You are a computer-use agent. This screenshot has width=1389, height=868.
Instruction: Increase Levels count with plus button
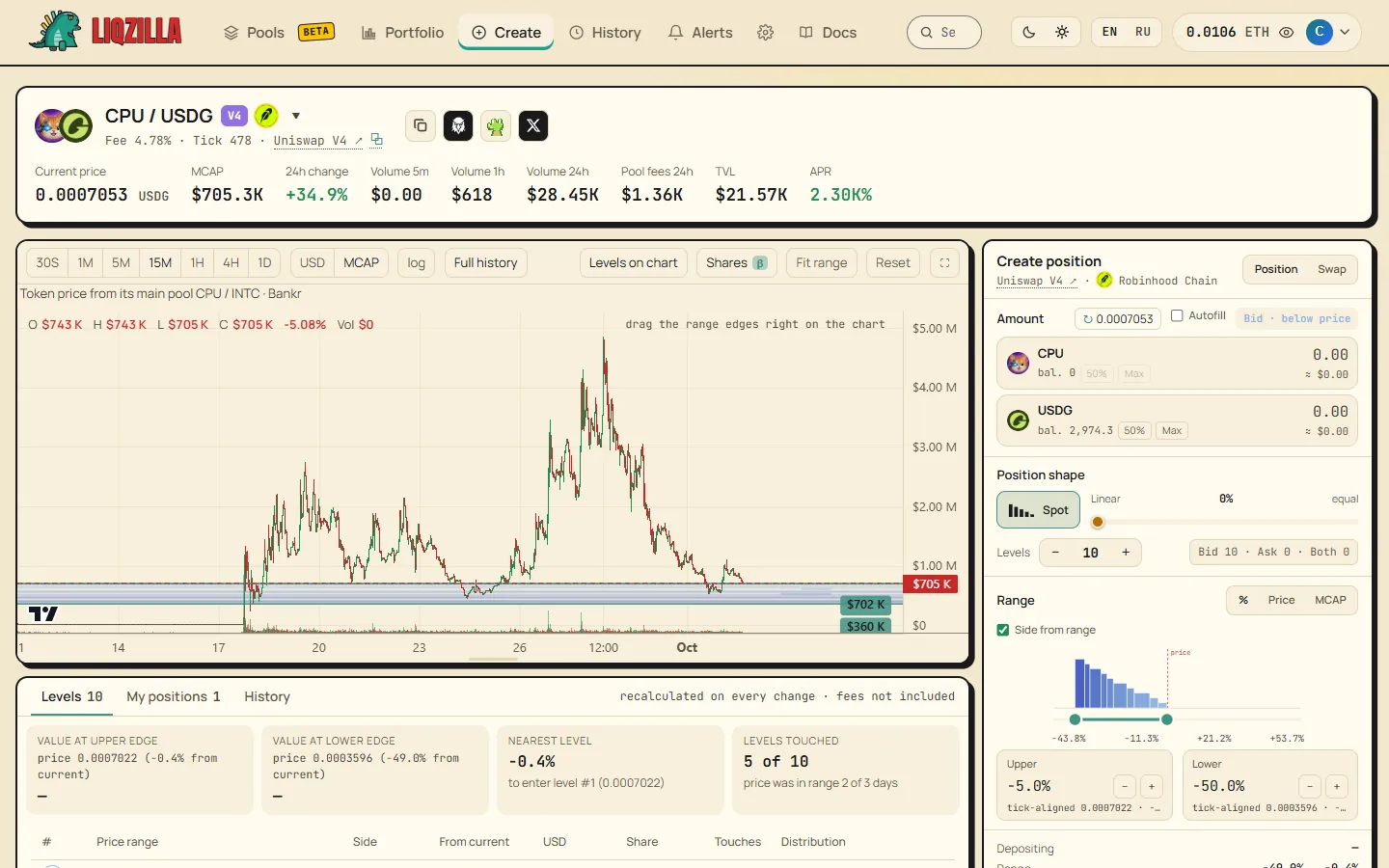pyautogui.click(x=1126, y=553)
